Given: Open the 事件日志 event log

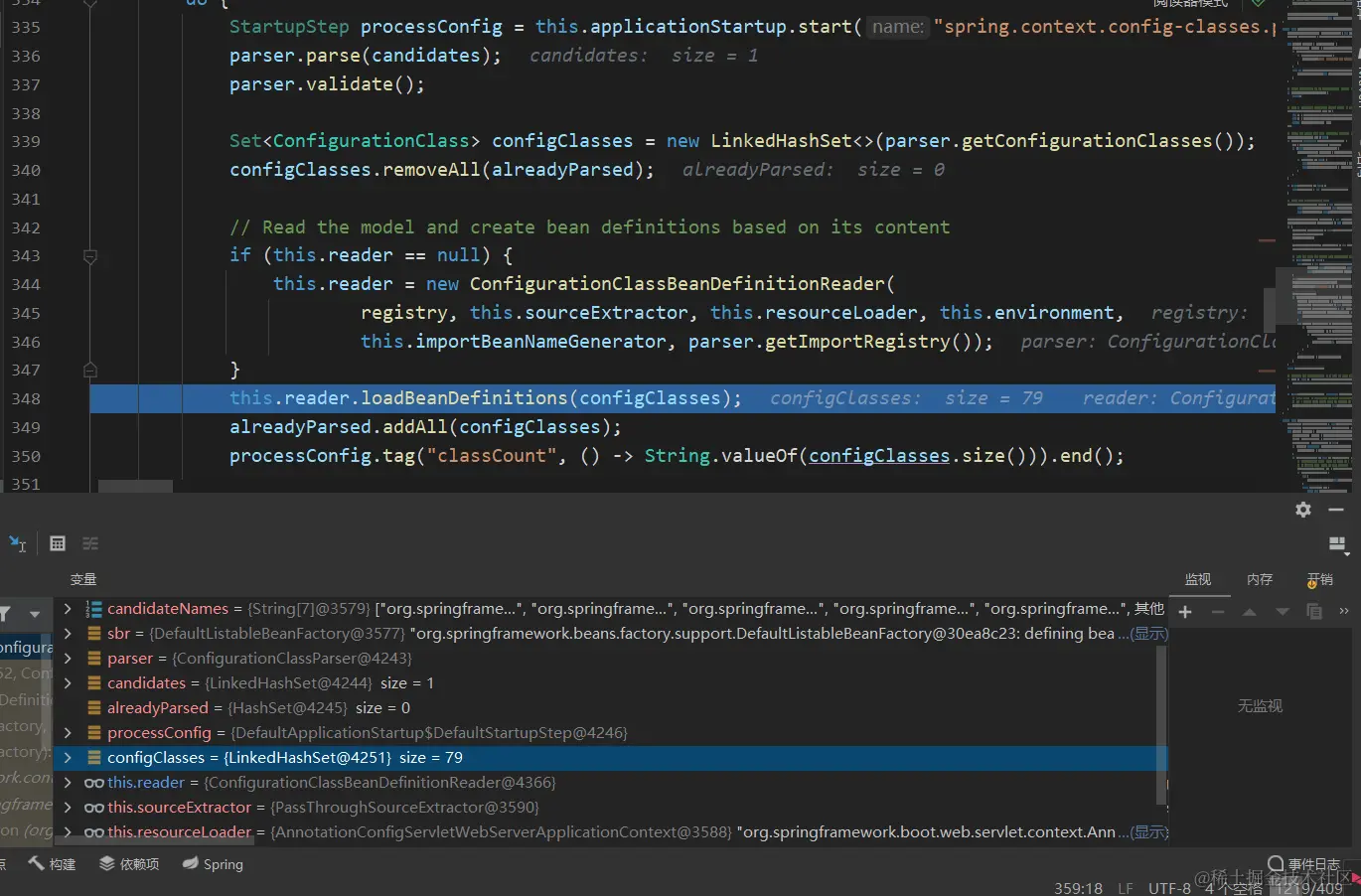Looking at the screenshot, I should tap(1304, 864).
